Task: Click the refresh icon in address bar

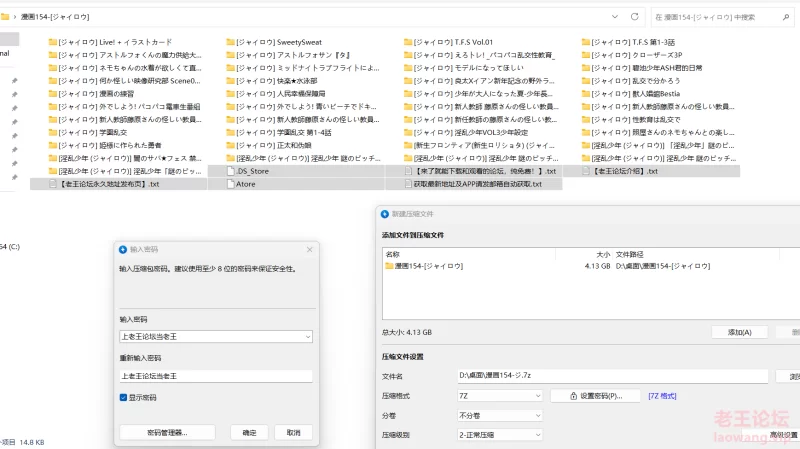Action: [x=635, y=17]
